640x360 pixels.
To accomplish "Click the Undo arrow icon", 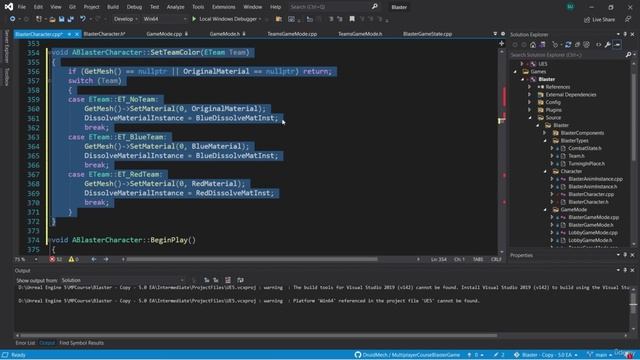I will 83,19.
